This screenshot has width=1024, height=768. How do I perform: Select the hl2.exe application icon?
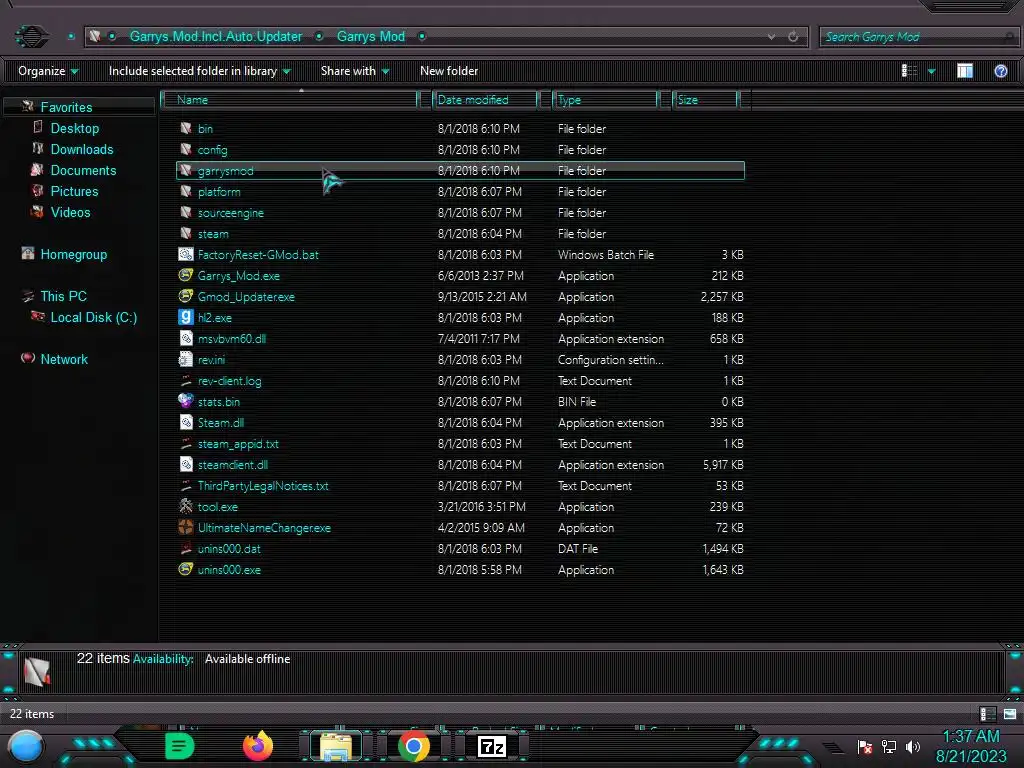[186, 317]
